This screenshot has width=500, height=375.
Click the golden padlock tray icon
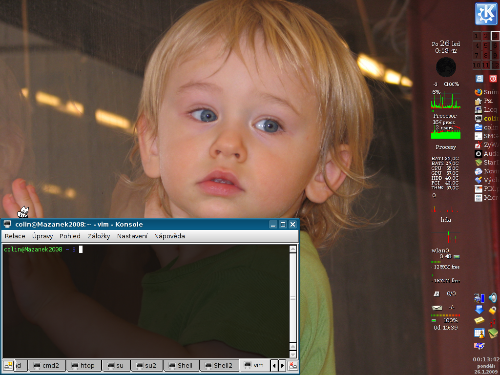click(x=493, y=311)
